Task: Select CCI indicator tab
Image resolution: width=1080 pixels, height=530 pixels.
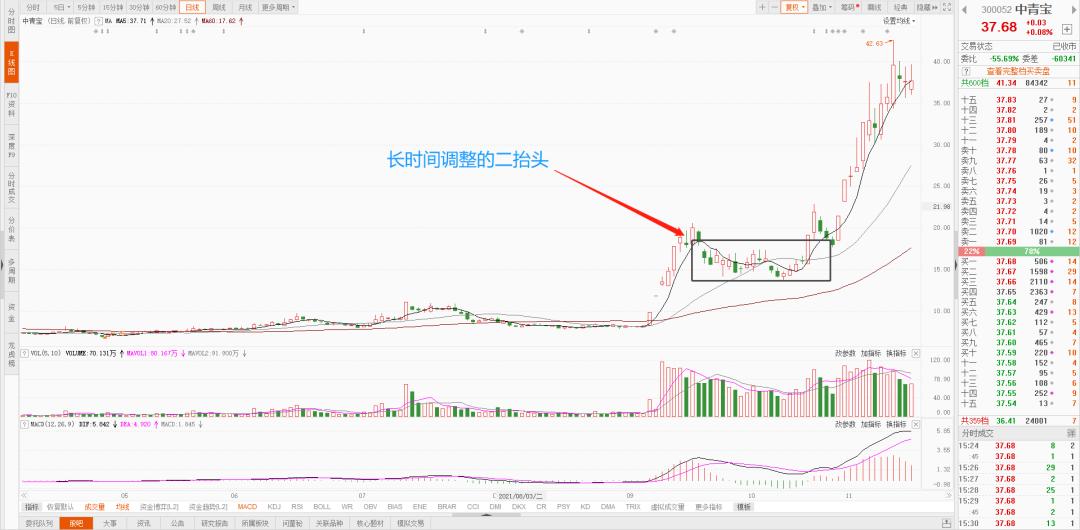Action: click(x=472, y=507)
